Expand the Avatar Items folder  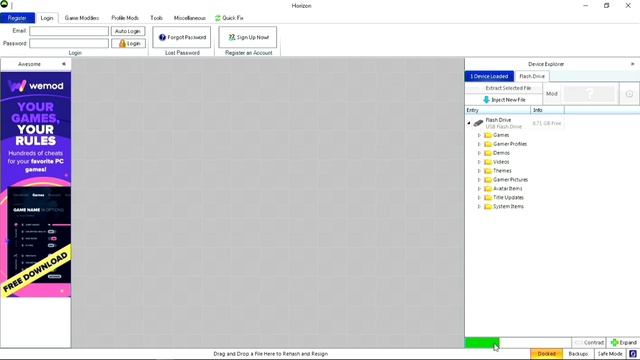(479, 189)
